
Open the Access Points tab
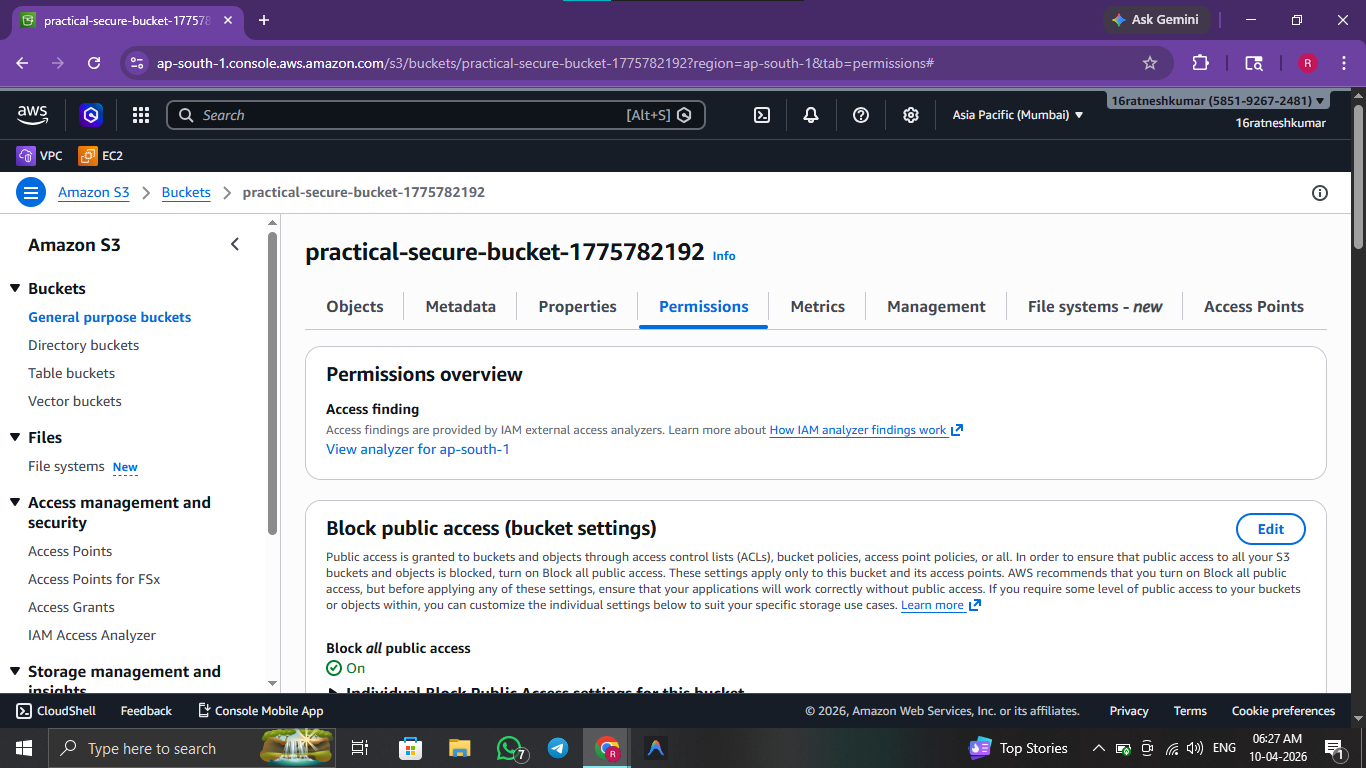pyautogui.click(x=1254, y=306)
